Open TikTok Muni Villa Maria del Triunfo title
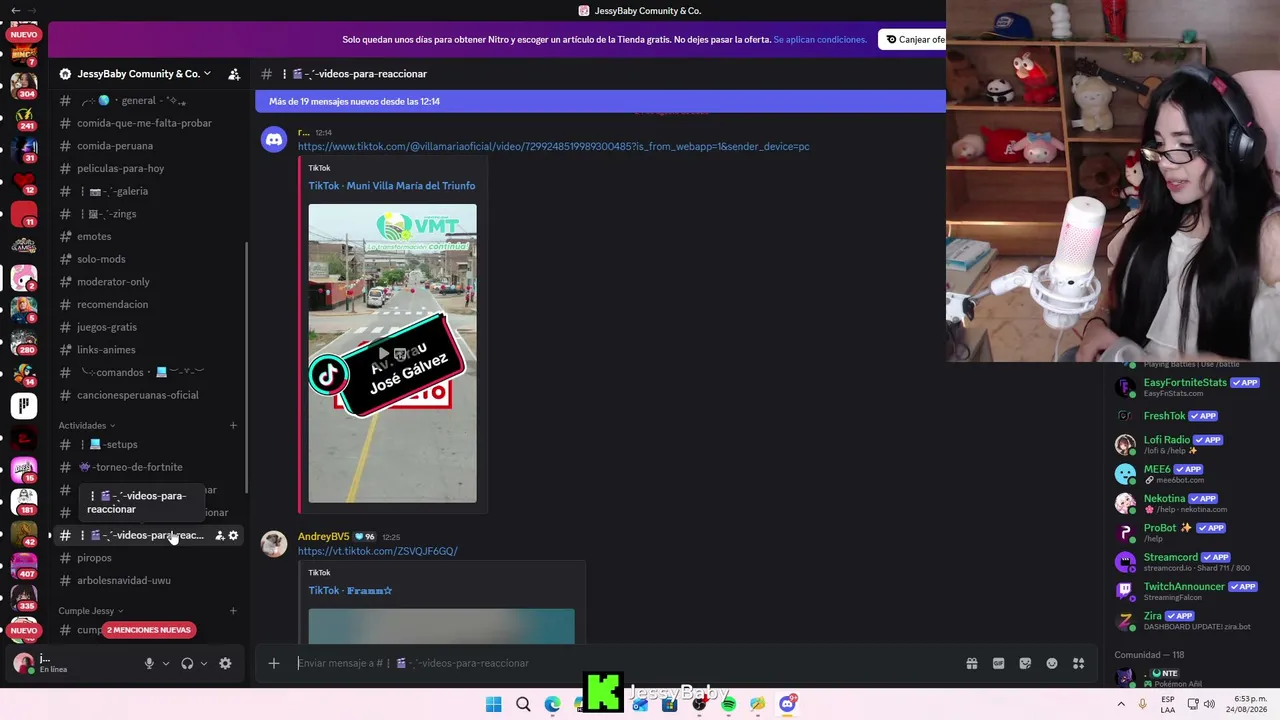Viewport: 1280px width, 720px height. 392,186
